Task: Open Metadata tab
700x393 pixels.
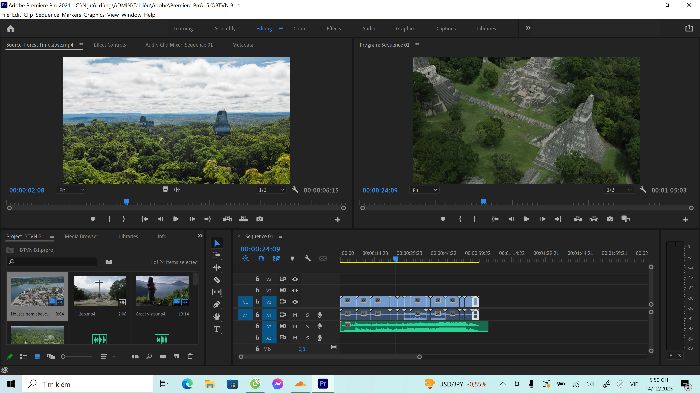Action: (243, 45)
